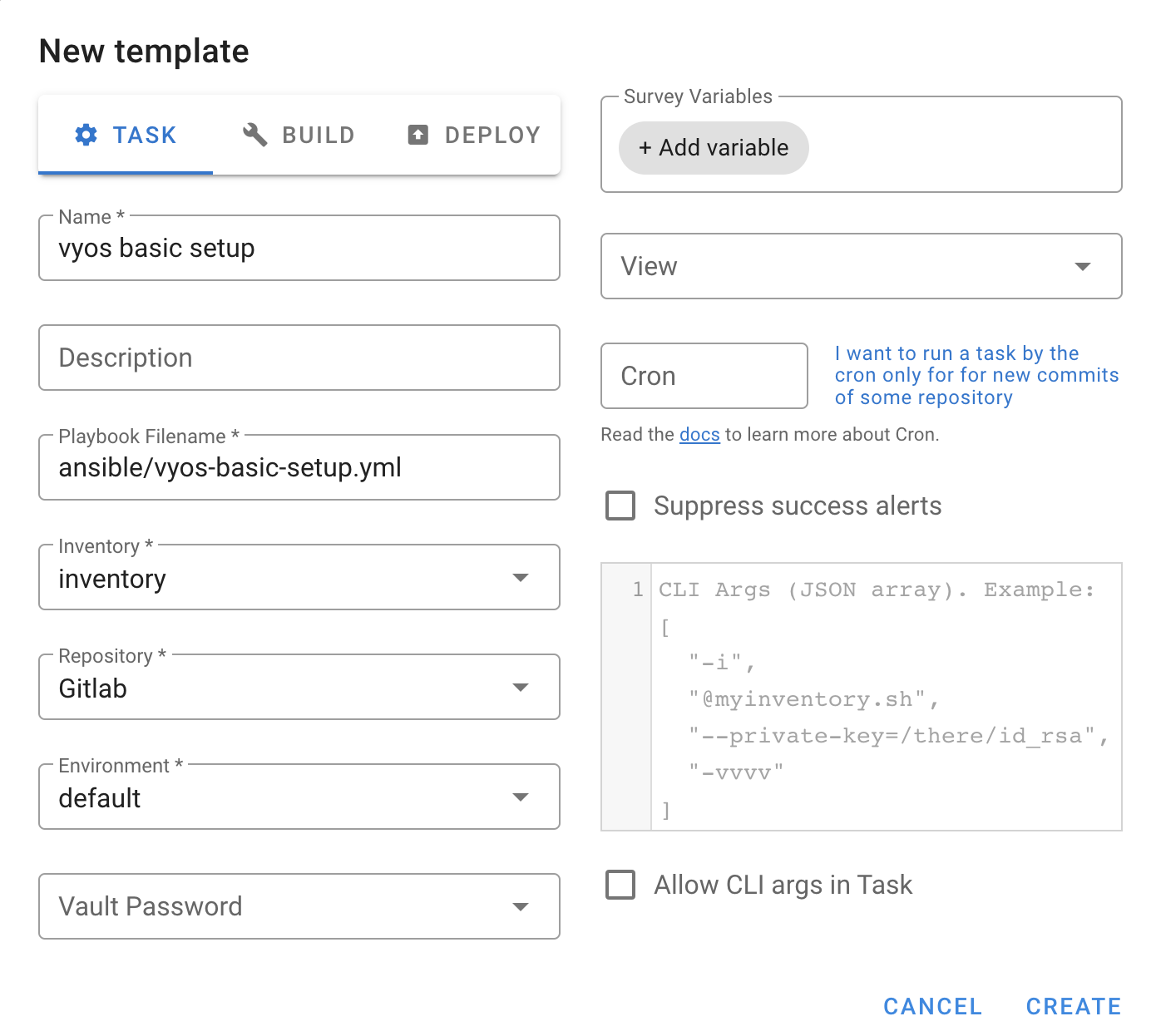
Task: Open the Environment default dropdown
Action: [521, 797]
